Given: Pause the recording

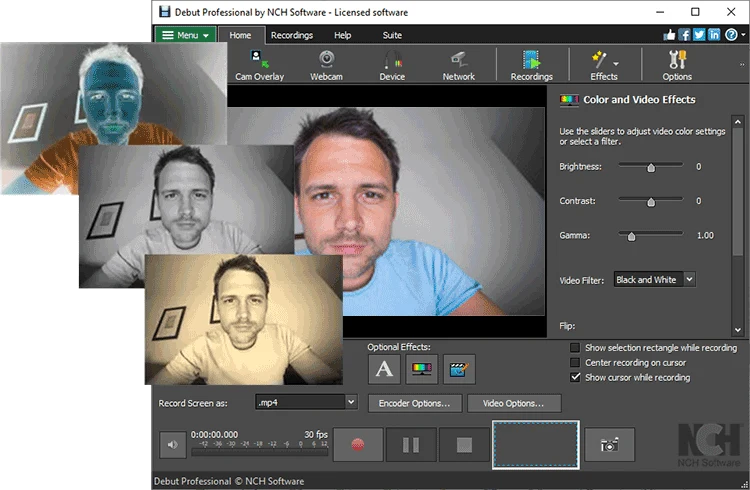Looking at the screenshot, I should tap(411, 445).
